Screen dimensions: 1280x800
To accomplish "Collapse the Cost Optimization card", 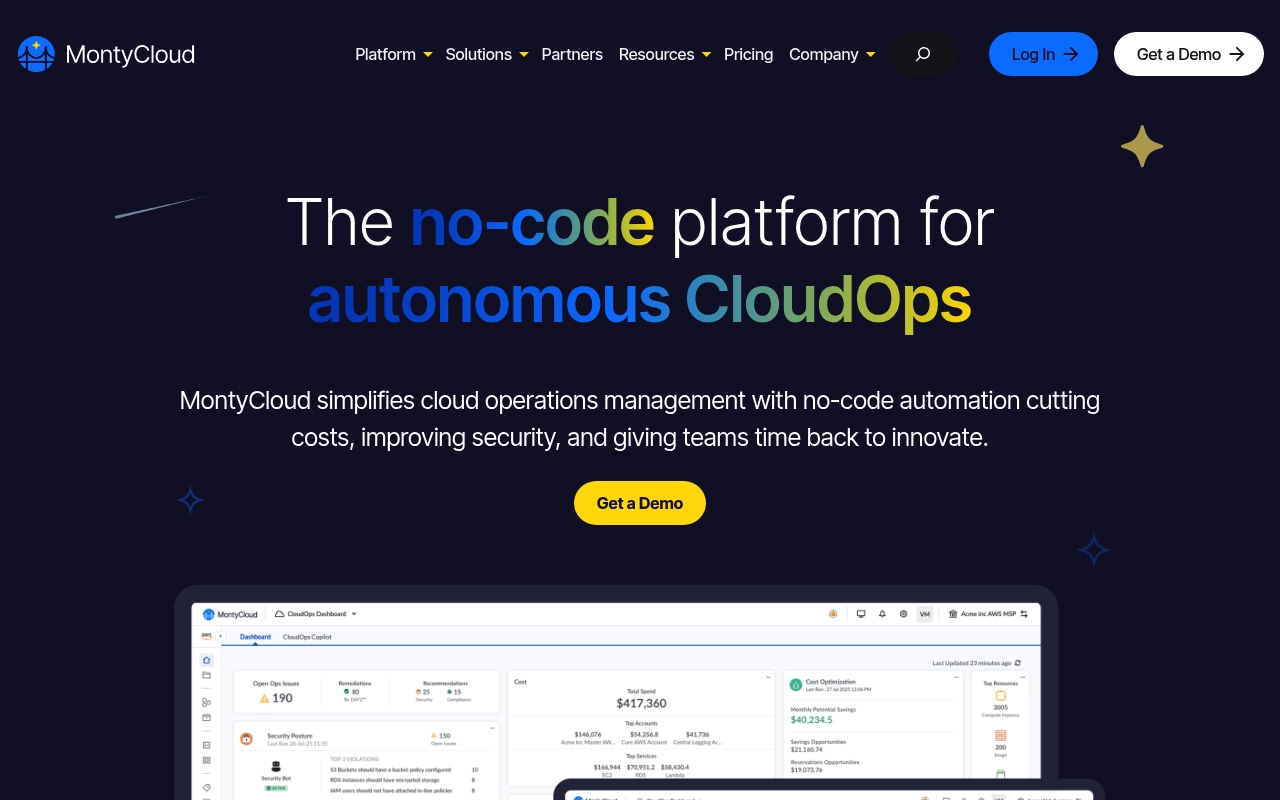I will click(956, 677).
